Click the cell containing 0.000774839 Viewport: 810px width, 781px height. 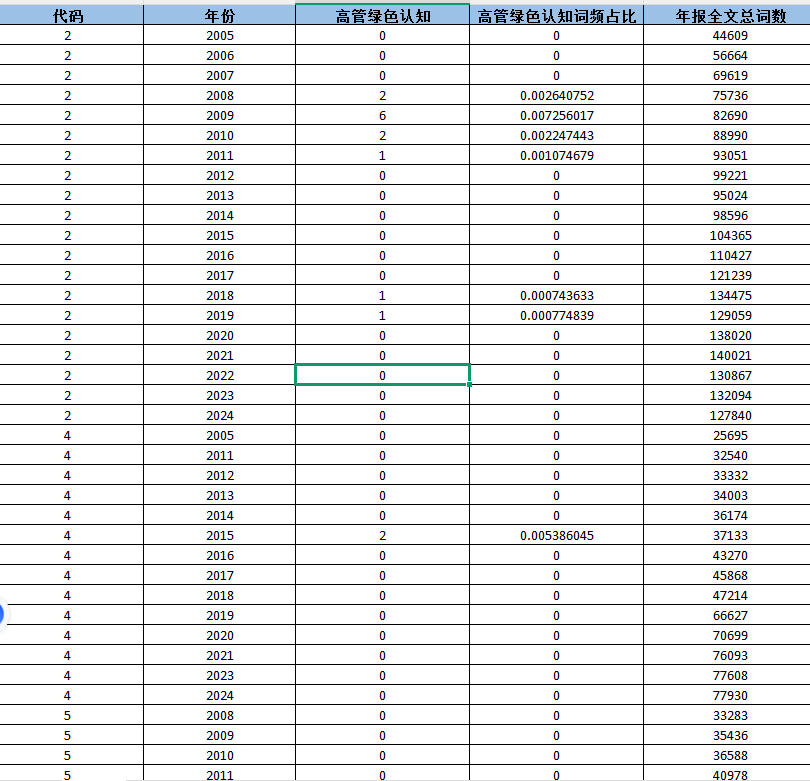[556, 315]
